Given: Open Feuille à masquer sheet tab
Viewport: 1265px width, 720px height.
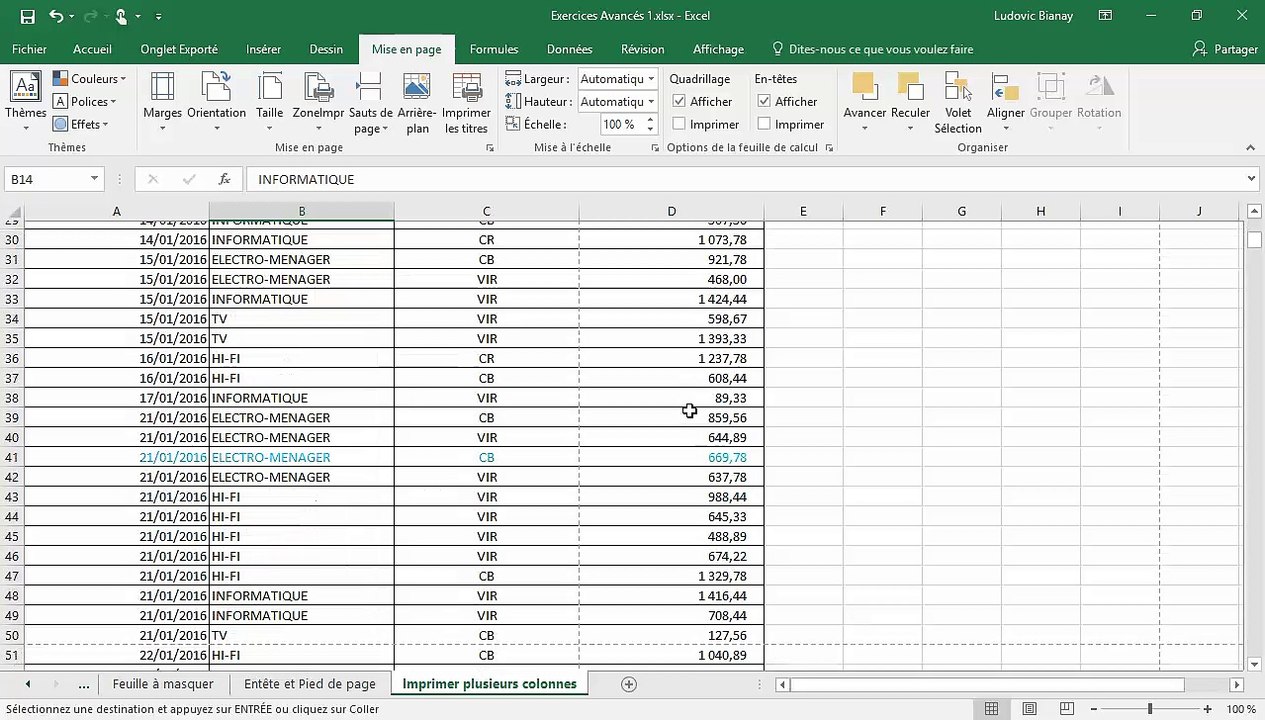Looking at the screenshot, I should pos(163,684).
